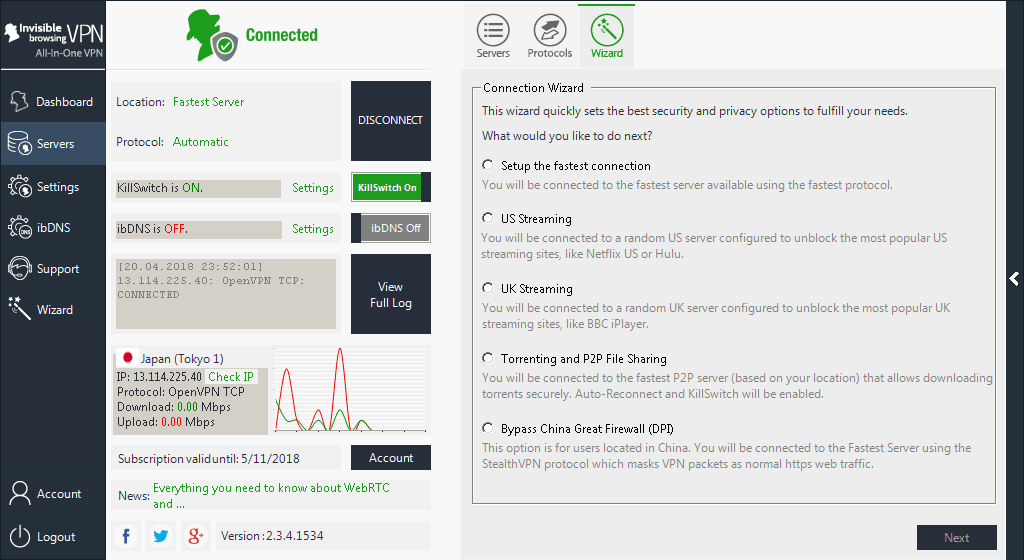The image size is (1024, 560).
Task: Toggle the KillSwitch On switch
Action: (x=391, y=187)
